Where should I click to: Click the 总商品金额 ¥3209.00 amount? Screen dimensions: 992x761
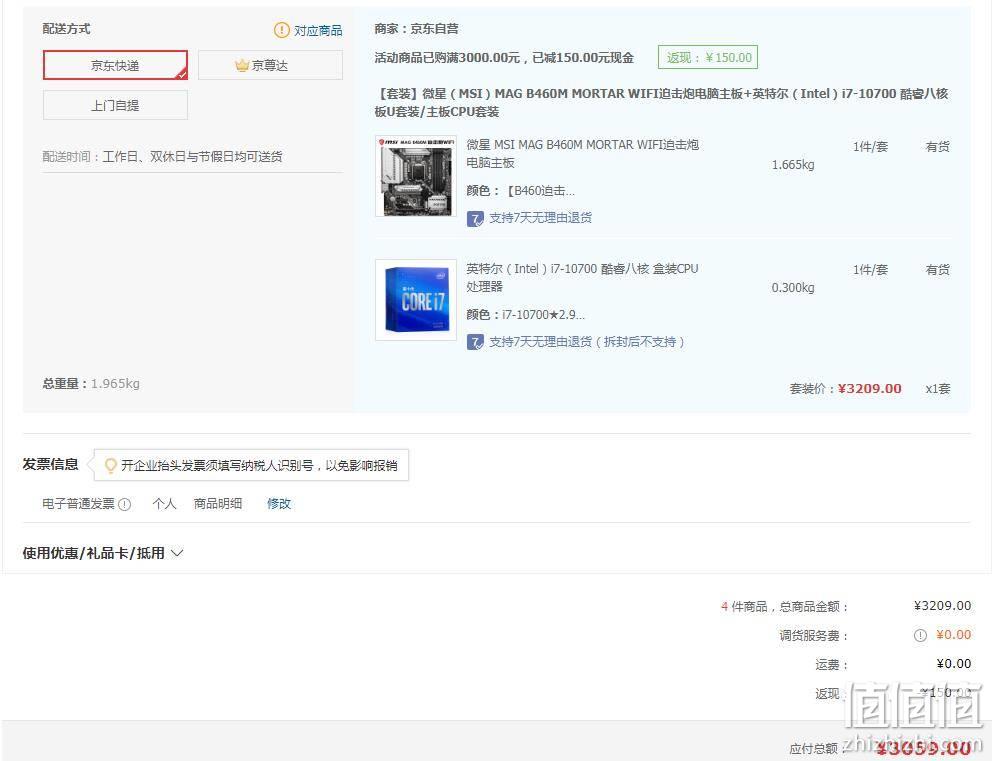tap(942, 605)
